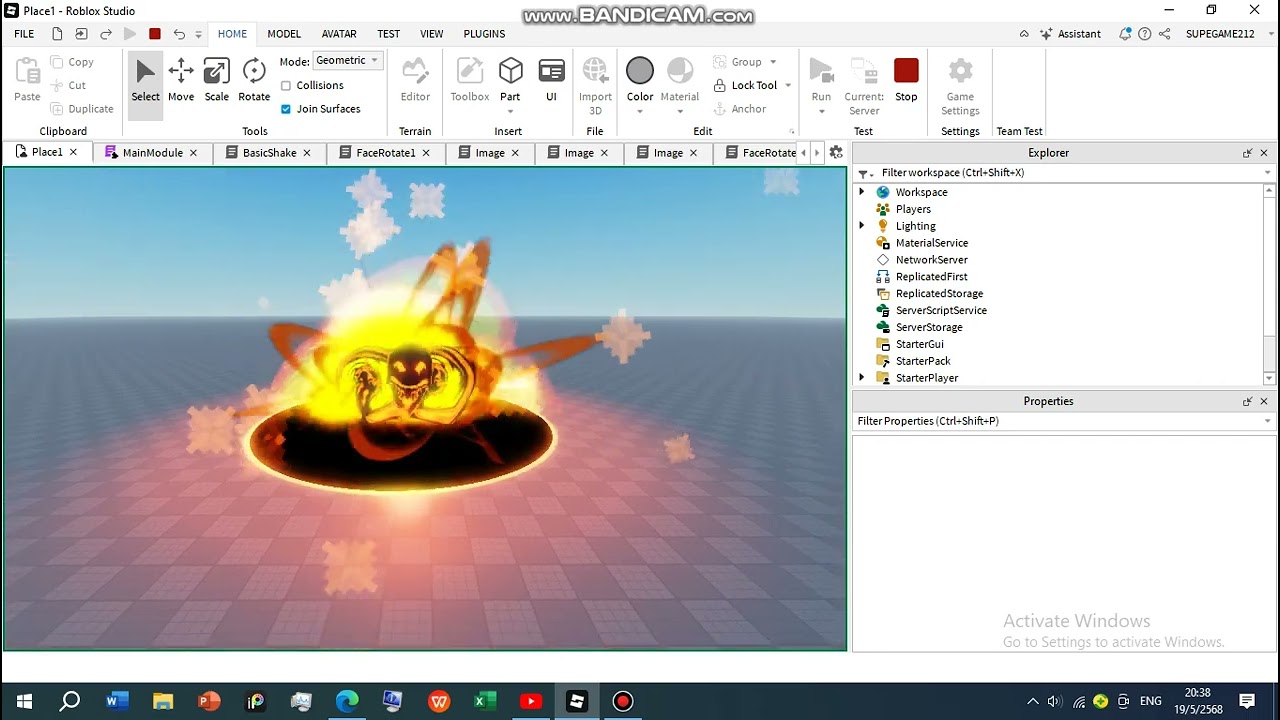
Task: Select ReplicatedStorage in Explorer
Action: (939, 294)
